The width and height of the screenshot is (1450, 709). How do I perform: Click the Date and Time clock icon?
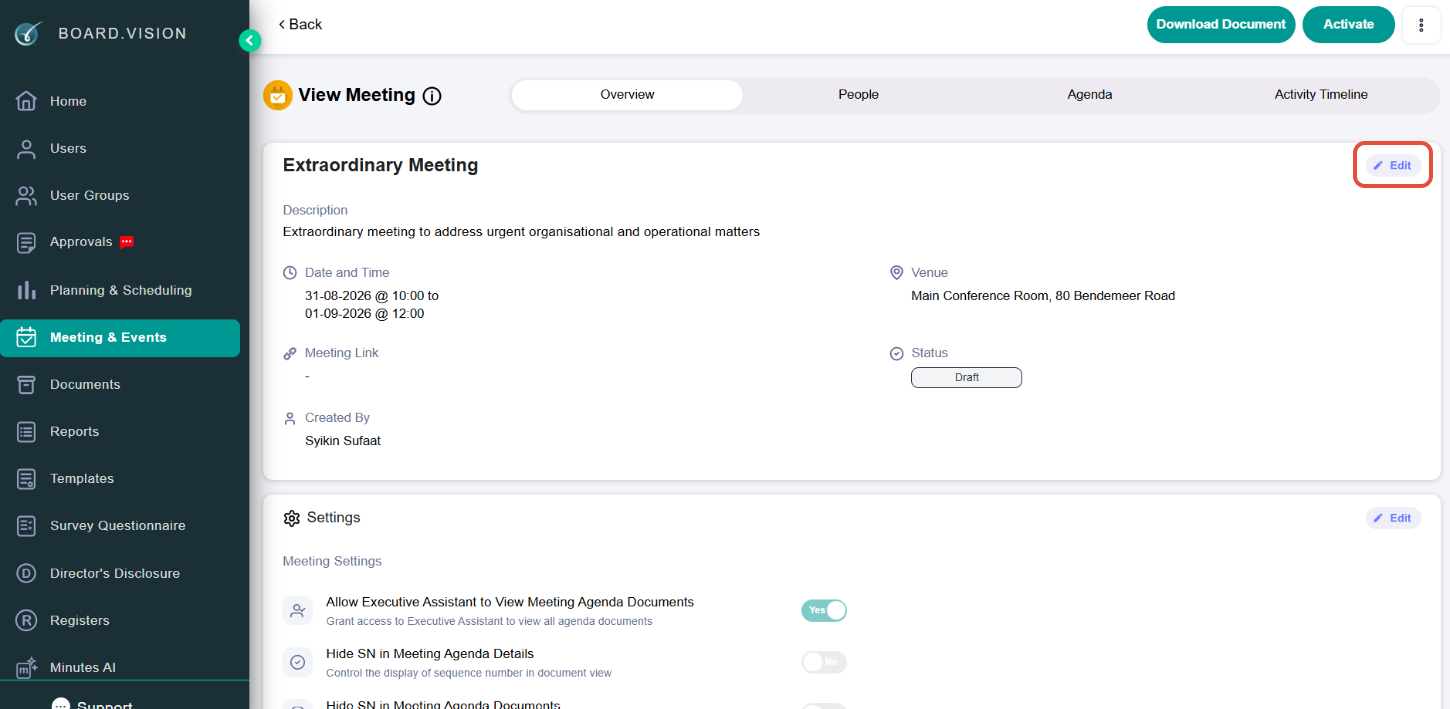pos(290,273)
